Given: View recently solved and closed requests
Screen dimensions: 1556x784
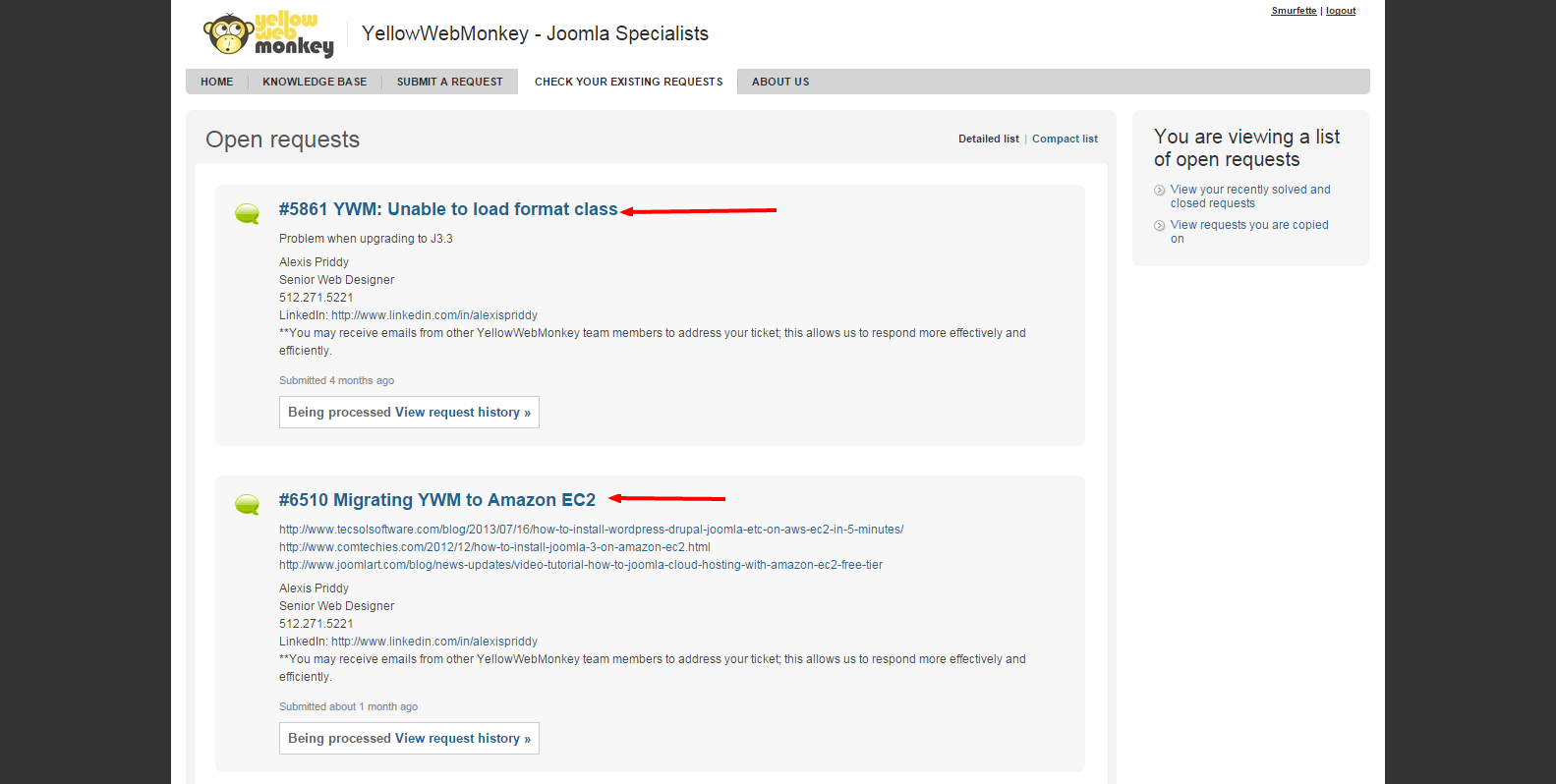Looking at the screenshot, I should pos(1250,196).
